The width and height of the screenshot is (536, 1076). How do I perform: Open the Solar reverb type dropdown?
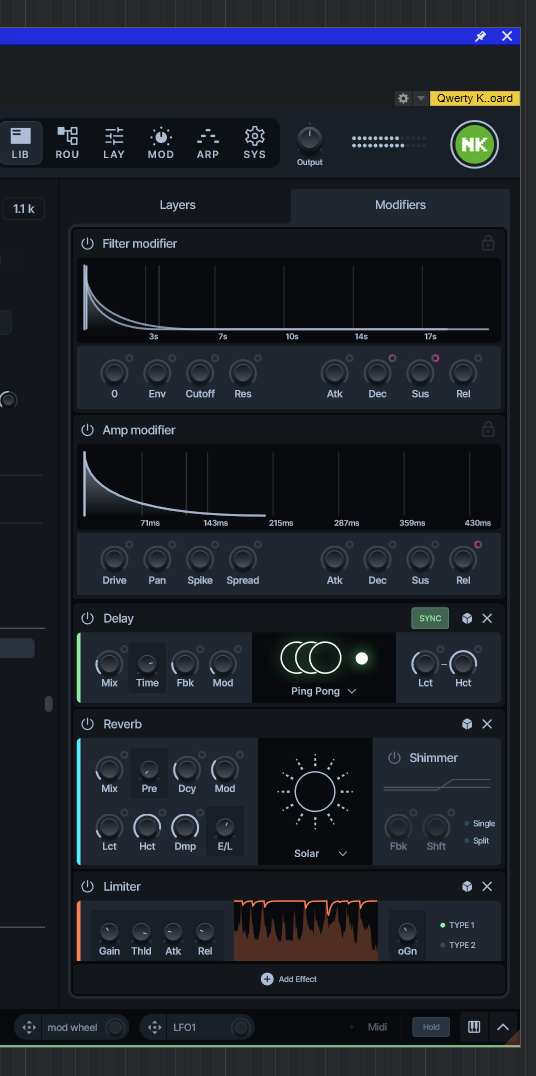321,853
